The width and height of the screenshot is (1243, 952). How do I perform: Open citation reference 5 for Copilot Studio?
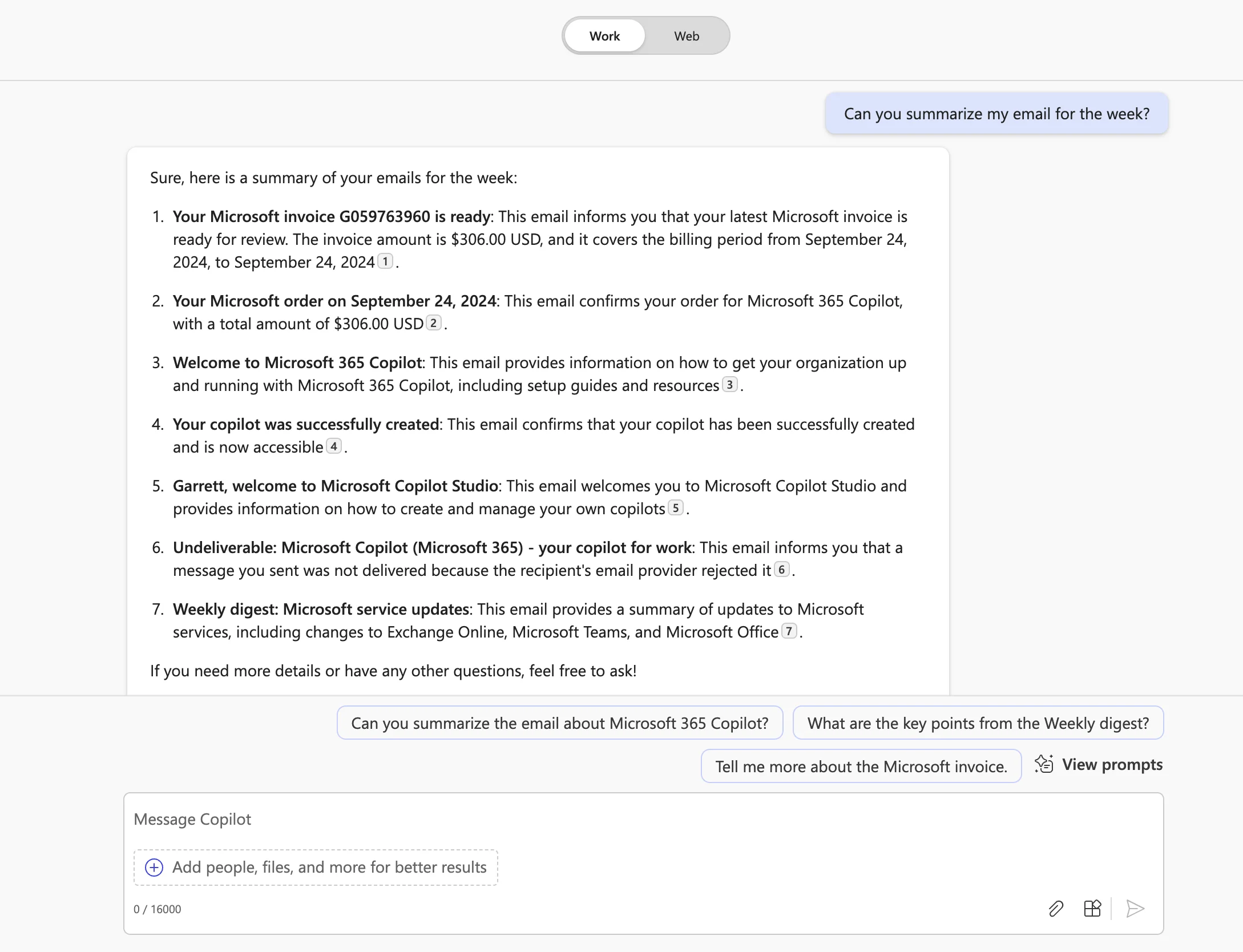point(676,508)
